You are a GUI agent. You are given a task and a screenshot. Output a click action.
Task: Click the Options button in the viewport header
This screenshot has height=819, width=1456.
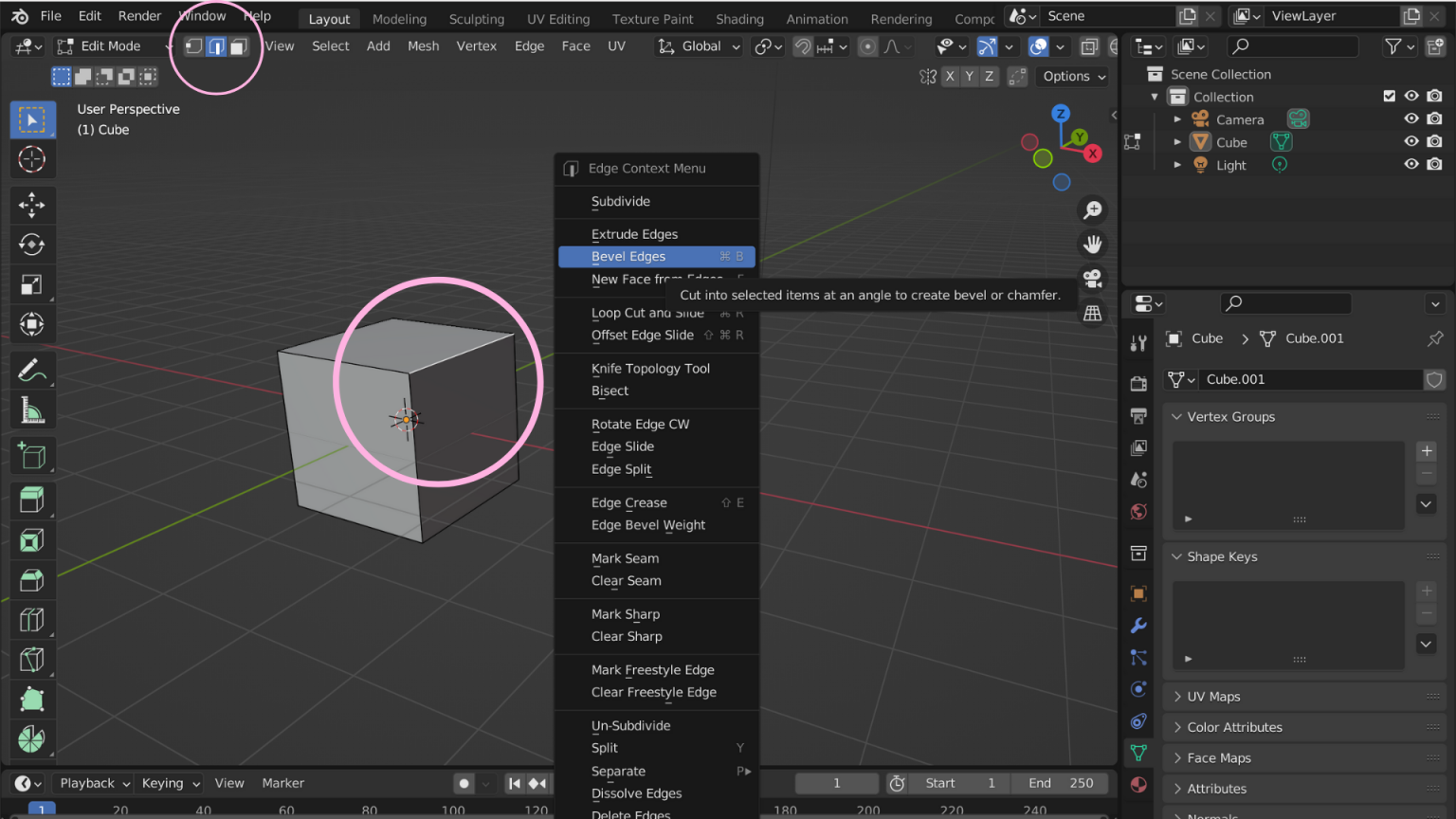click(x=1071, y=76)
